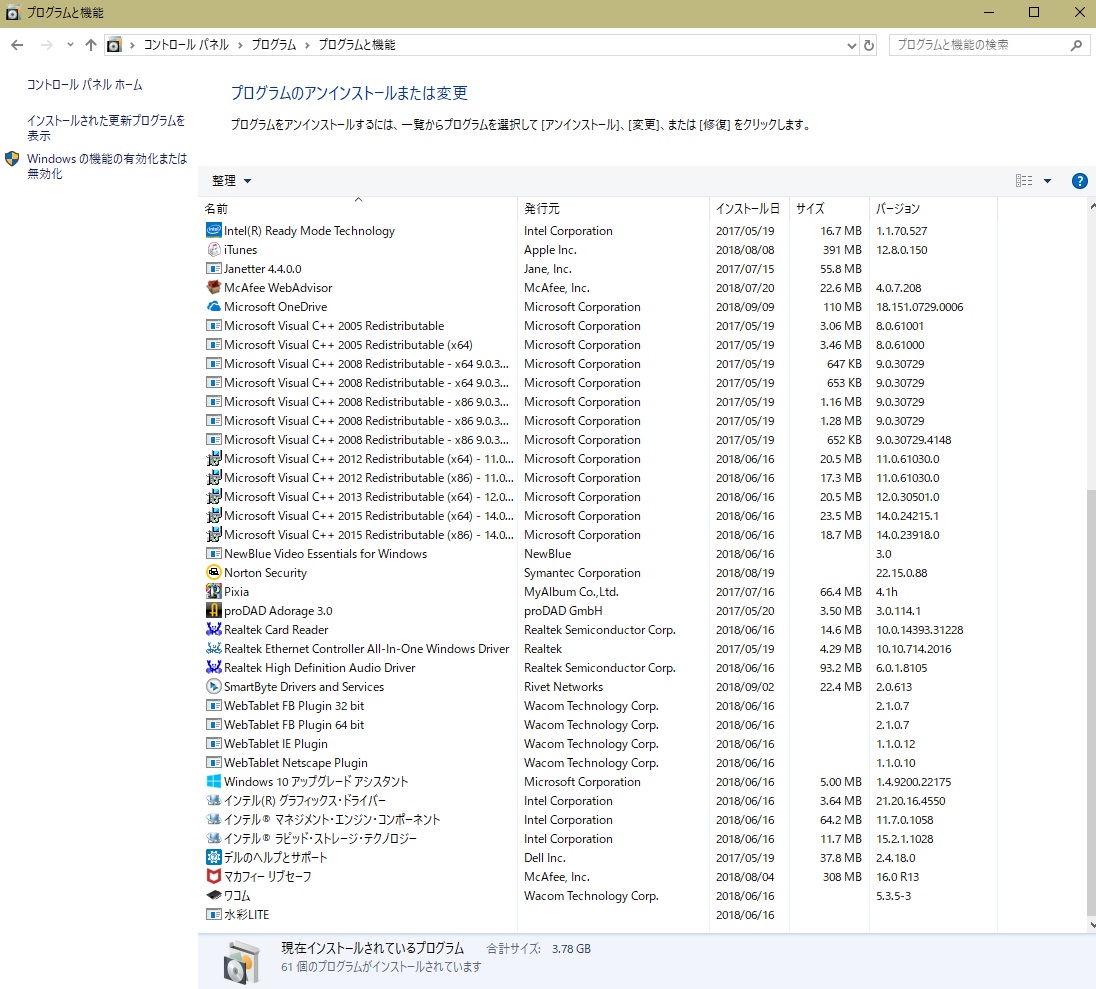
Task: Click the proDAD Adorage 3.0 icon
Action: point(213,611)
